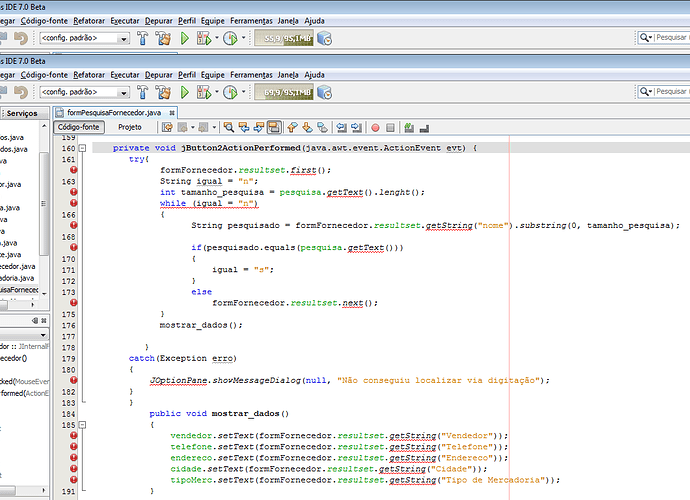Collapse fold at line 160 jButton2ActionPerformed
Image resolution: width=690 pixels, height=500 pixels.
coord(82,148)
